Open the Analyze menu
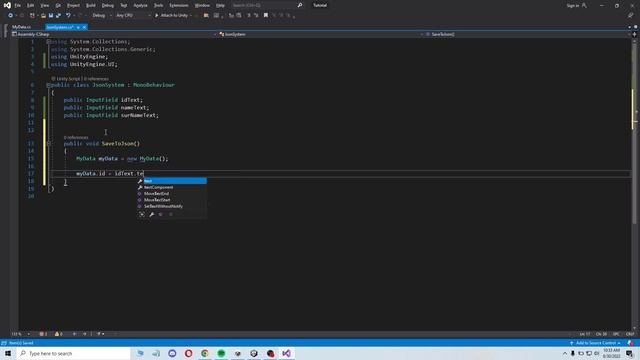The image size is (640, 360). click(140, 5)
